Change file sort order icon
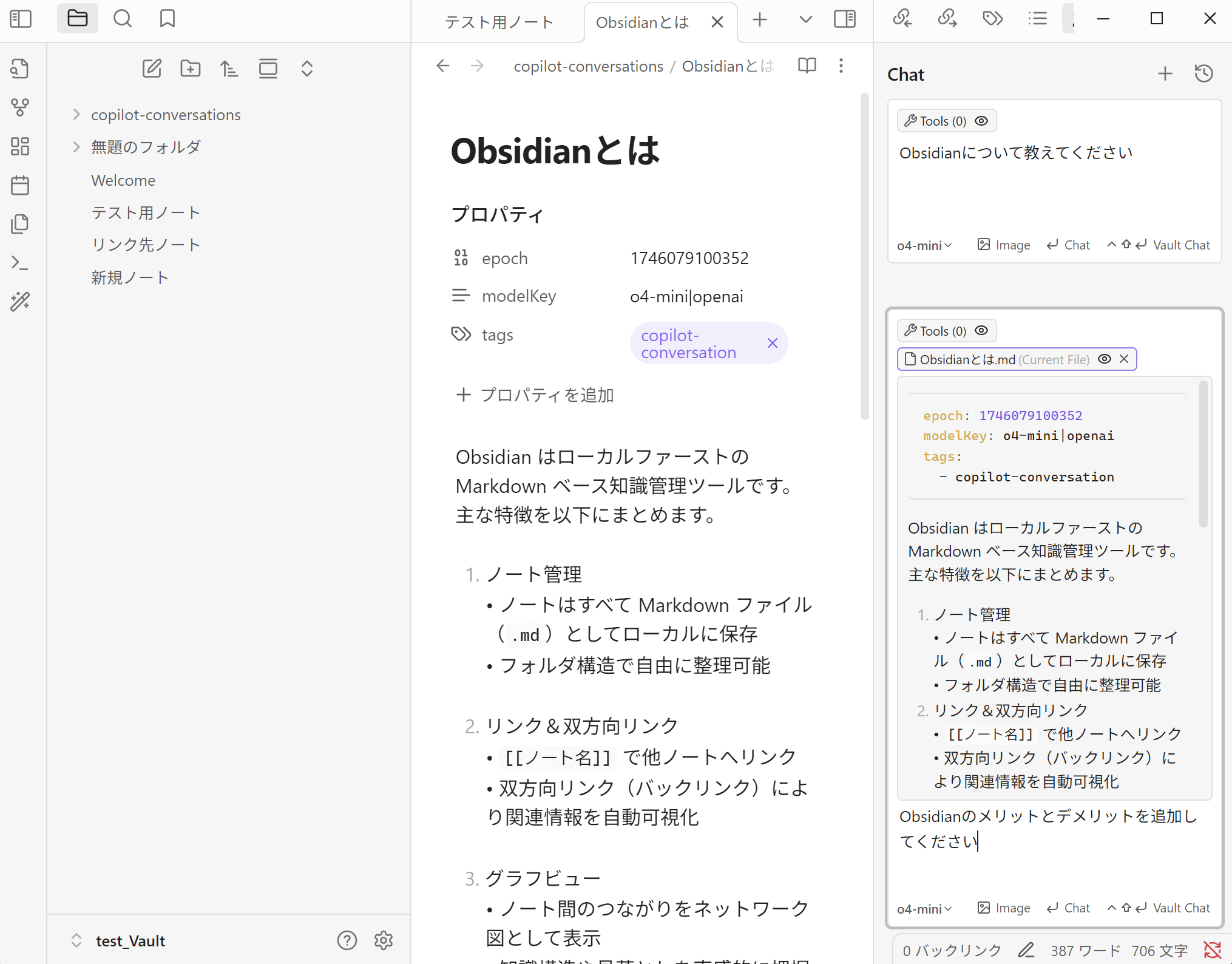 [x=229, y=69]
